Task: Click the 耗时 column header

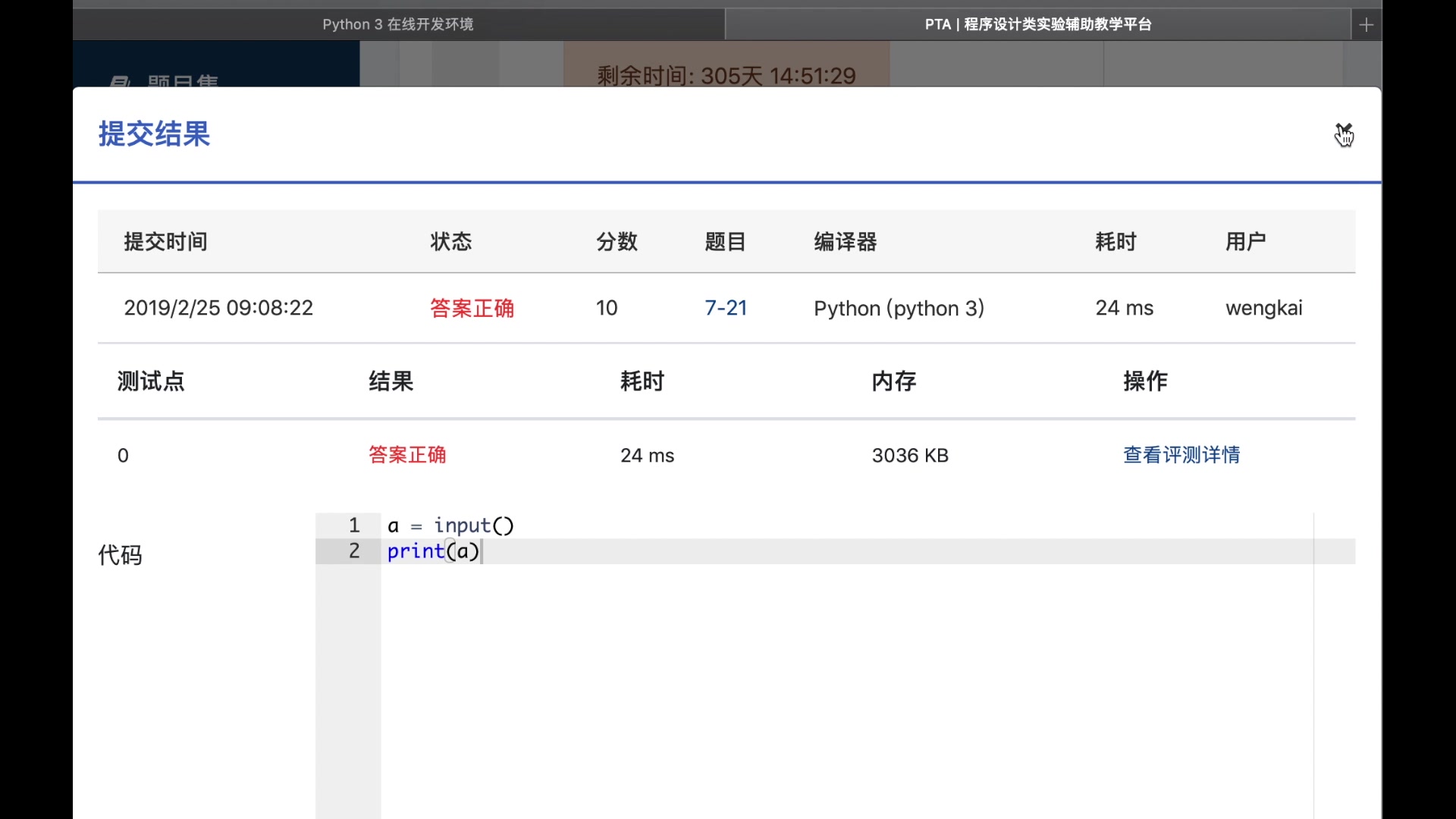Action: 1115,242
